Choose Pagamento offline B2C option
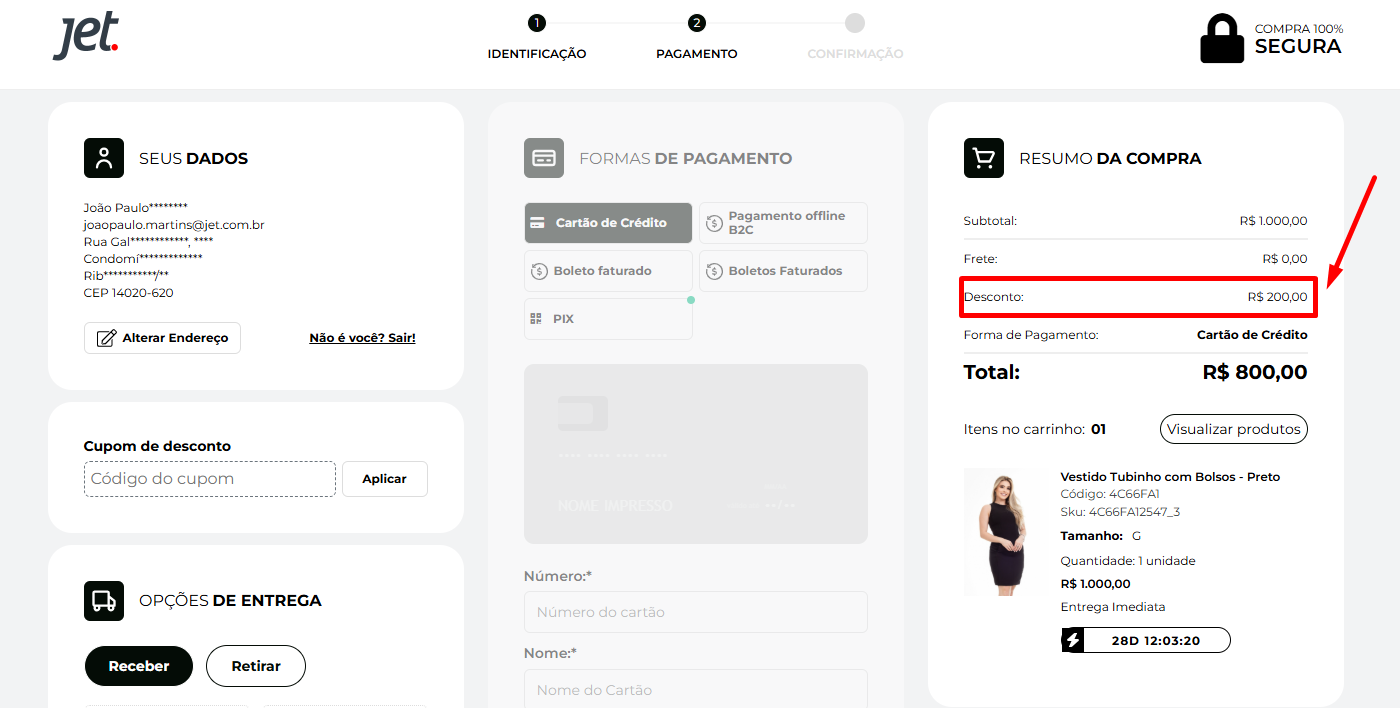 coord(783,223)
